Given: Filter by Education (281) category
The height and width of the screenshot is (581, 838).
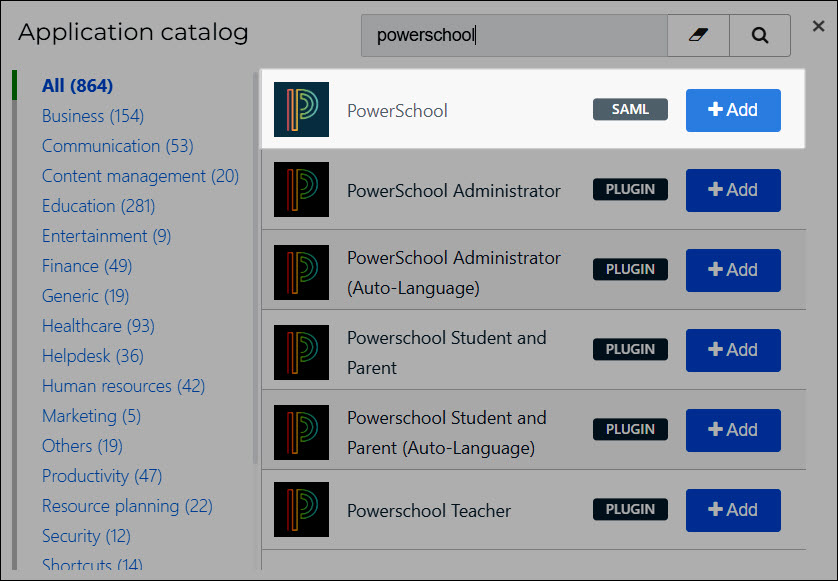Looking at the screenshot, I should coord(98,206).
